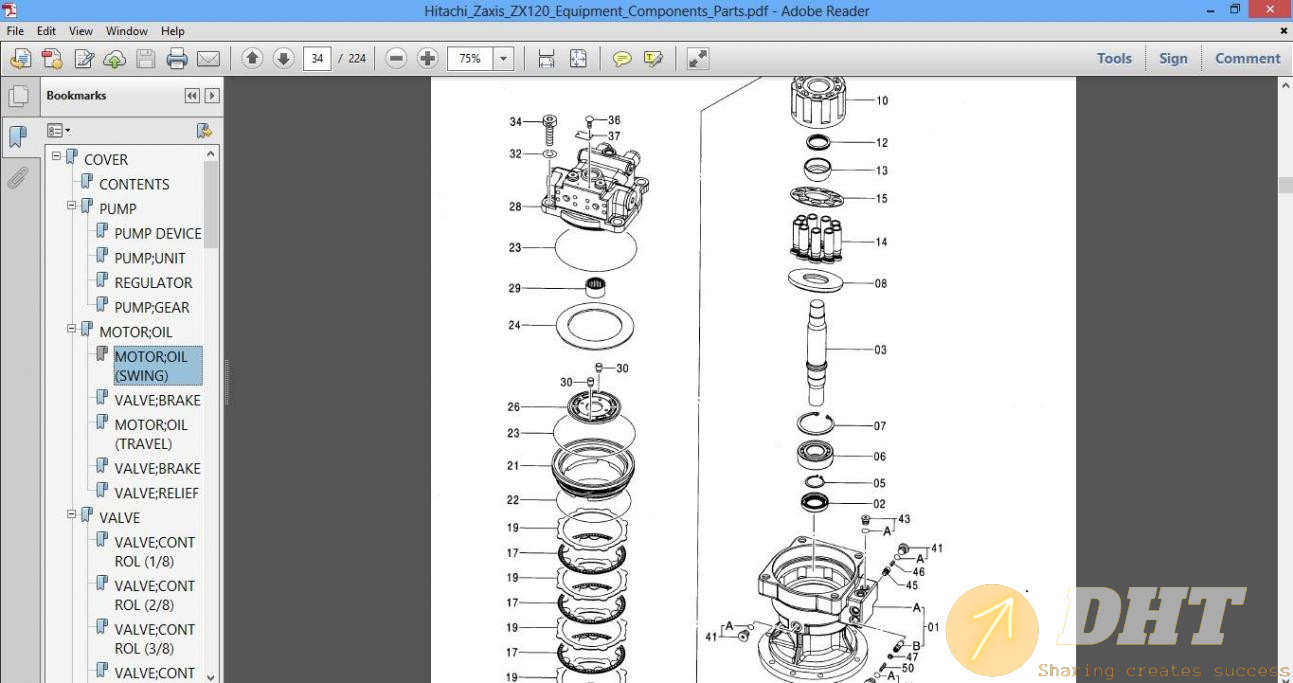
Task: Click the cloud upload save icon
Action: pyautogui.click(x=115, y=59)
